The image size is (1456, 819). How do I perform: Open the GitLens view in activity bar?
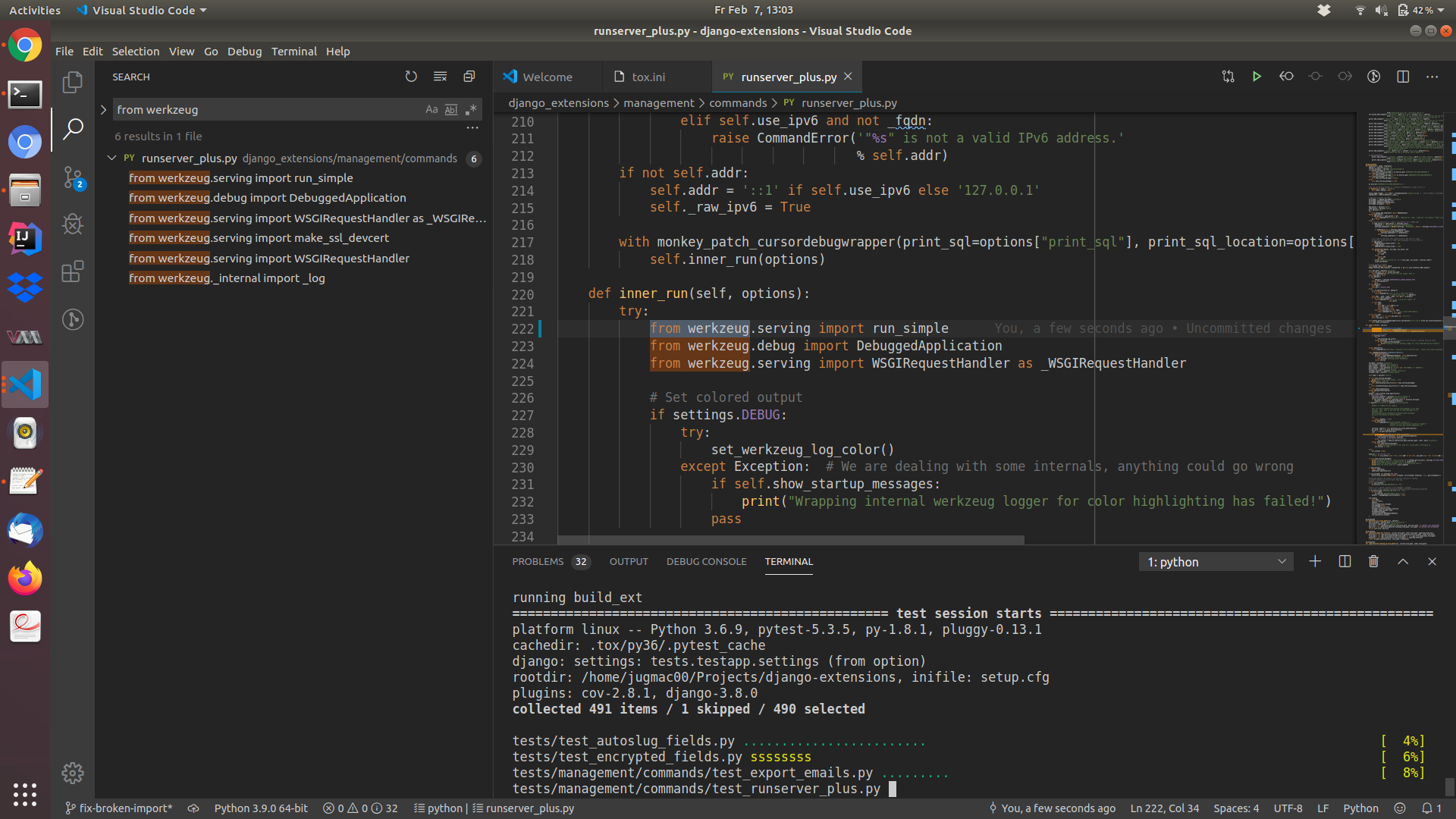pos(73,319)
